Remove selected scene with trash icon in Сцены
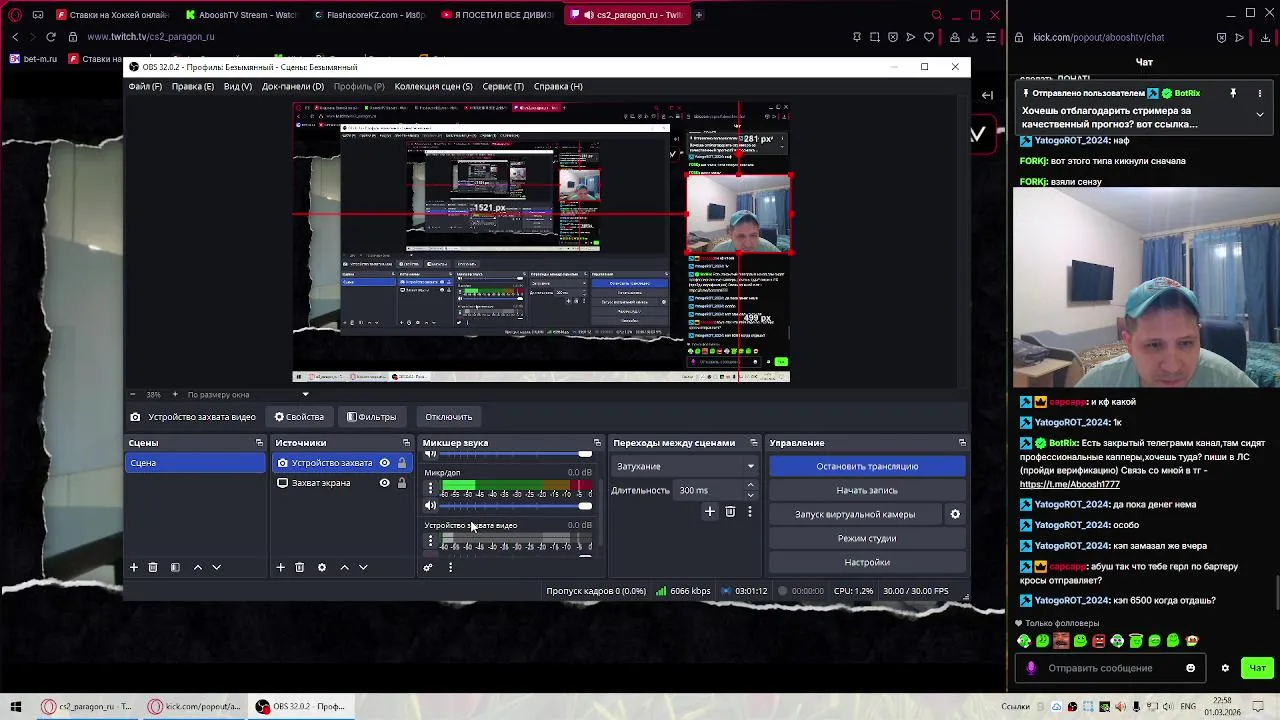Viewport: 1280px width, 720px height. pyautogui.click(x=153, y=567)
